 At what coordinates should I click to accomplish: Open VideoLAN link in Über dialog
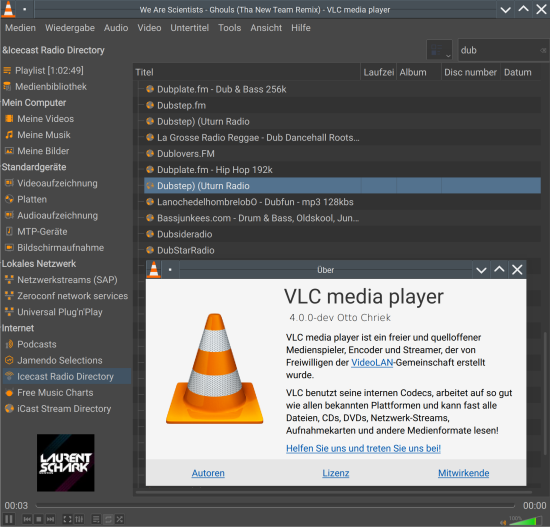[372, 363]
